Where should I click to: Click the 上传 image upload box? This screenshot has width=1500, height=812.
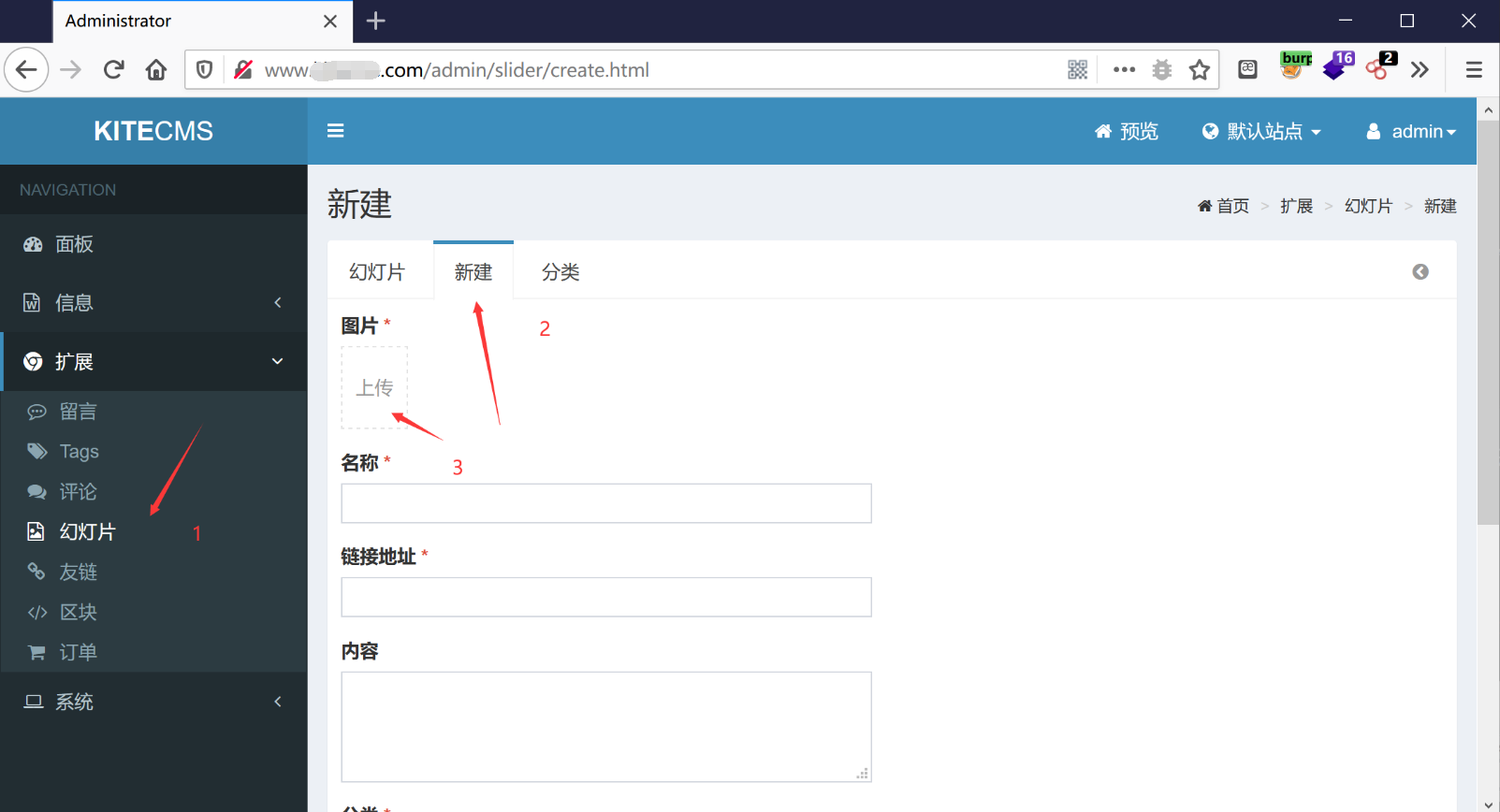click(374, 387)
